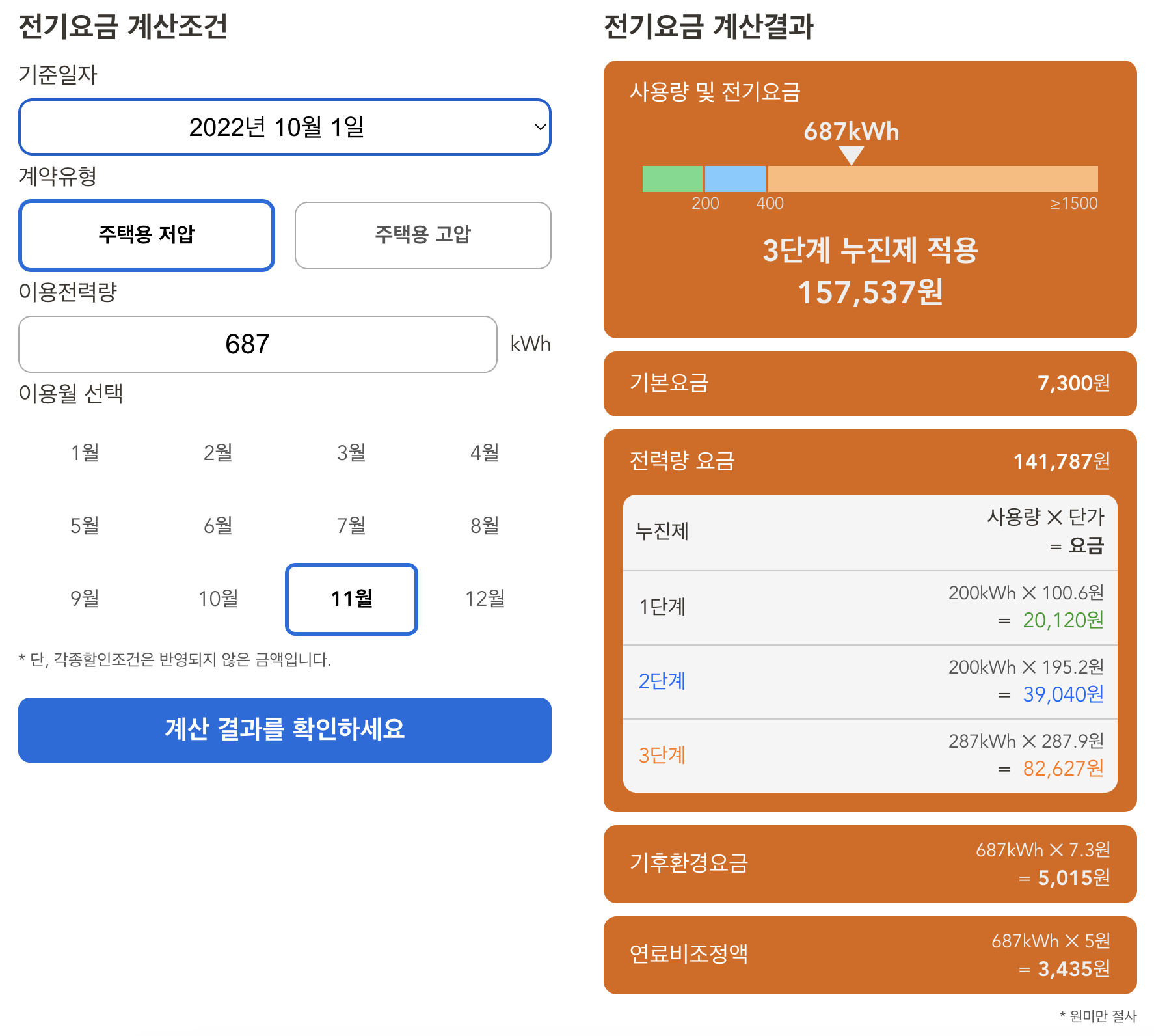Edit the 687 kWh input field
Viewport: 1154px width, 1036px height.
[x=258, y=344]
